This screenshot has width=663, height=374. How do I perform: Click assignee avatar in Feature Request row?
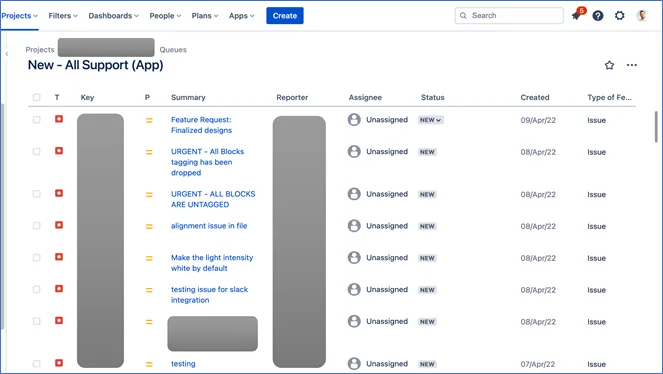click(x=354, y=120)
